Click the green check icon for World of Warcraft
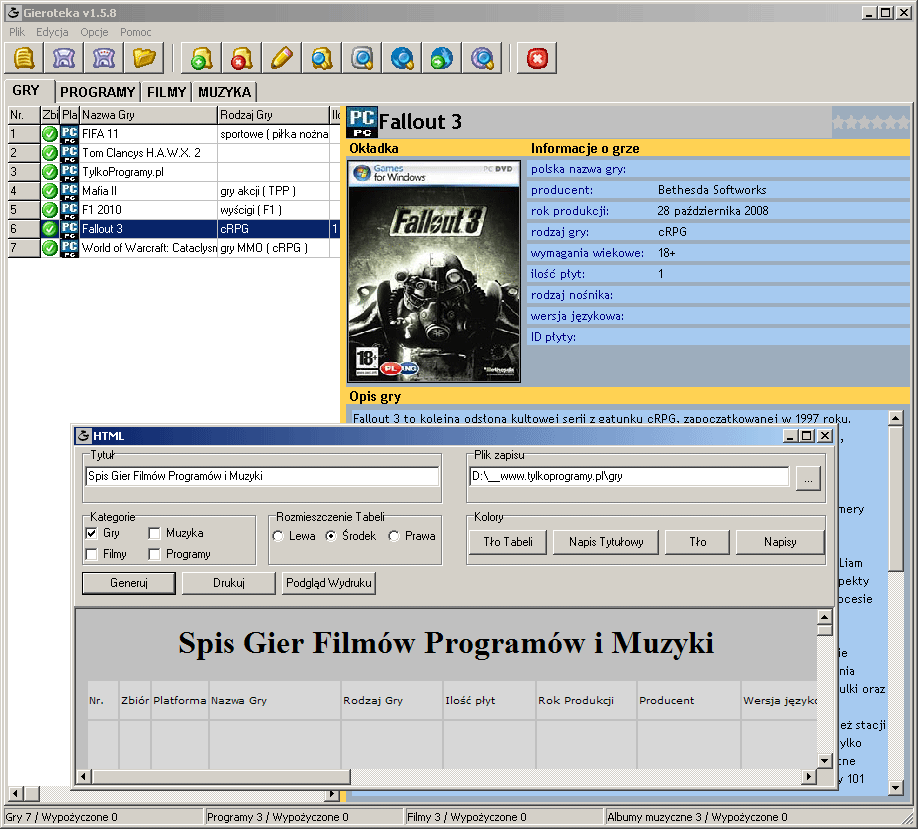The image size is (918, 829). tap(50, 248)
